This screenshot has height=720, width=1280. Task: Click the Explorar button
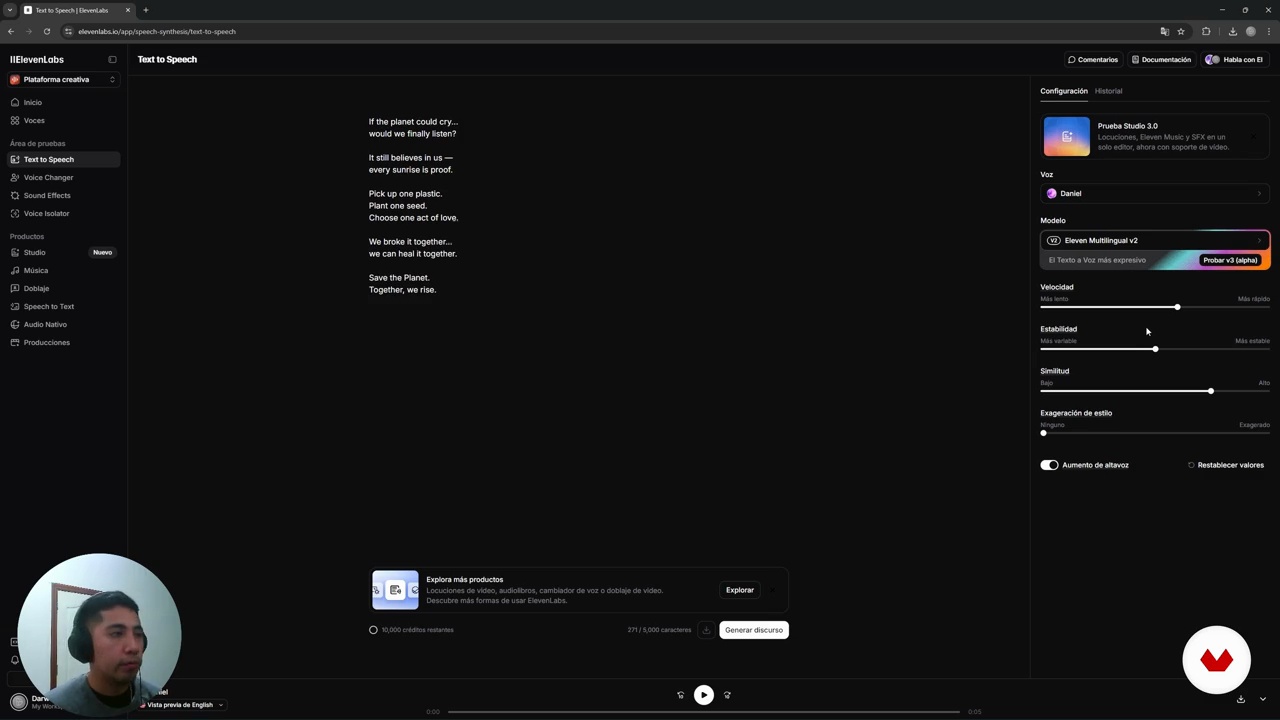pyautogui.click(x=740, y=590)
